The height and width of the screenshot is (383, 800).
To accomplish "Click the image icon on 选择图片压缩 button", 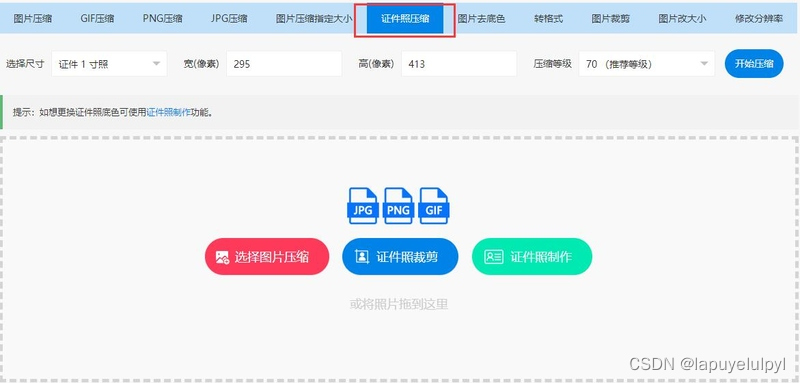I will pos(222,257).
